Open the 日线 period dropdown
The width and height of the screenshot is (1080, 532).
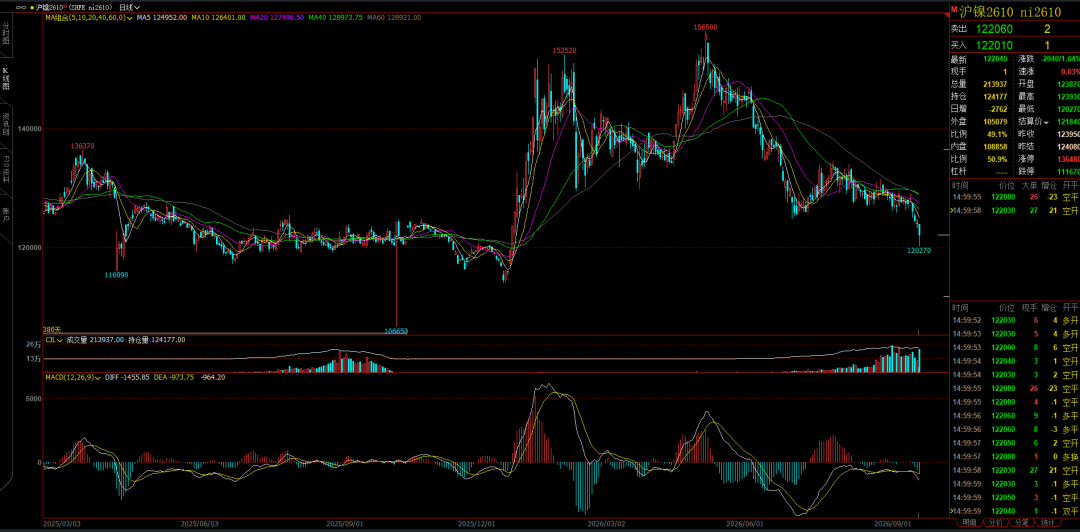pos(129,7)
